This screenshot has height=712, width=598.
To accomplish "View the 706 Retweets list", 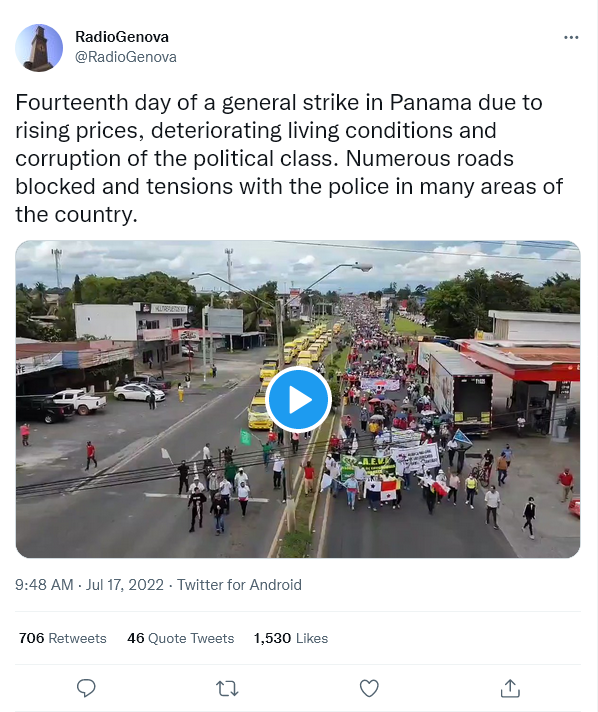I will (x=63, y=638).
